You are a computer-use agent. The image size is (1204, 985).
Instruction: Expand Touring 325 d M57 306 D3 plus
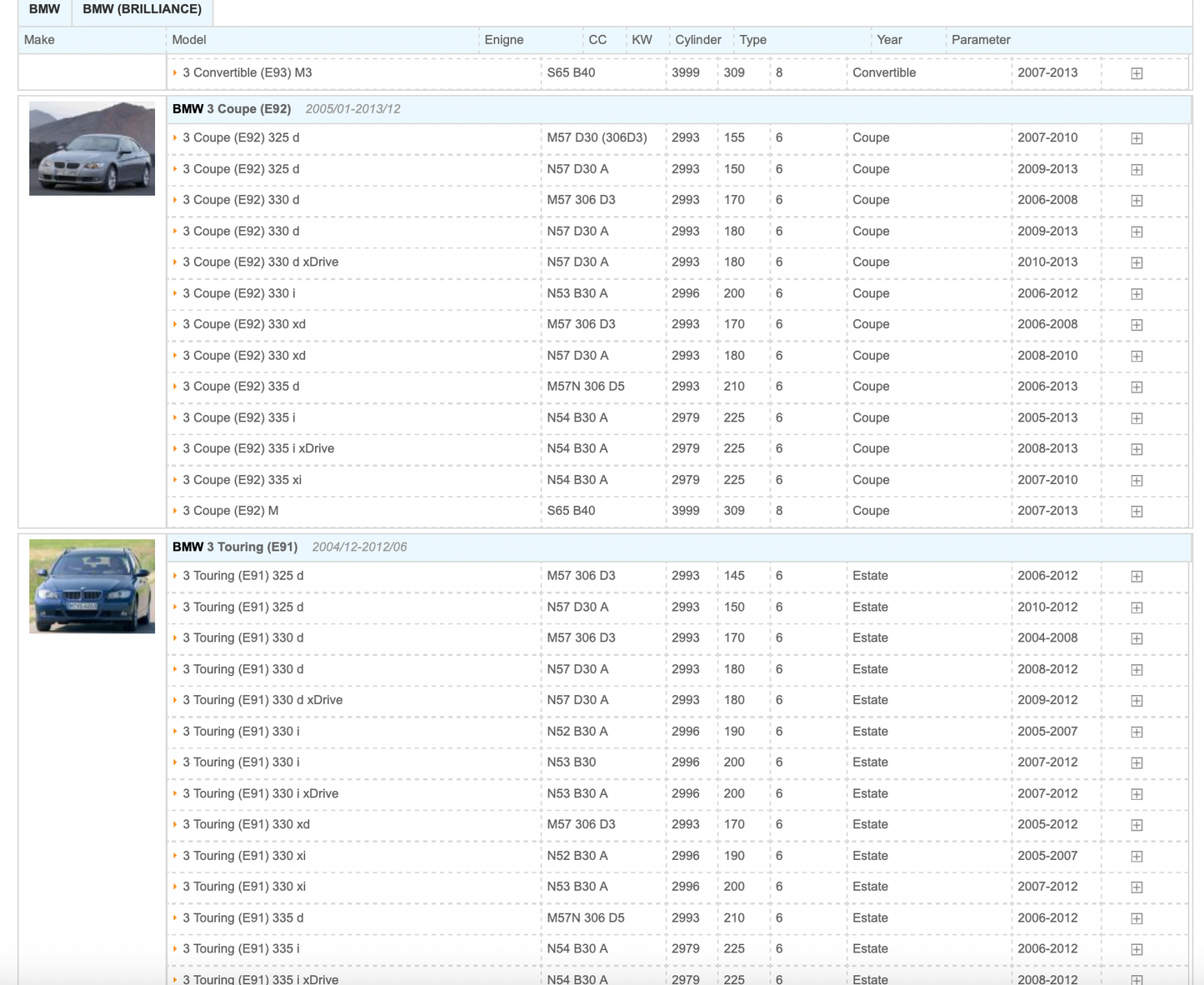point(1137,577)
